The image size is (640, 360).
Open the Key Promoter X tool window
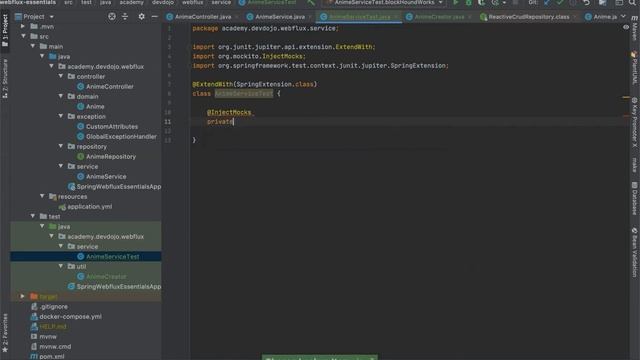635,122
